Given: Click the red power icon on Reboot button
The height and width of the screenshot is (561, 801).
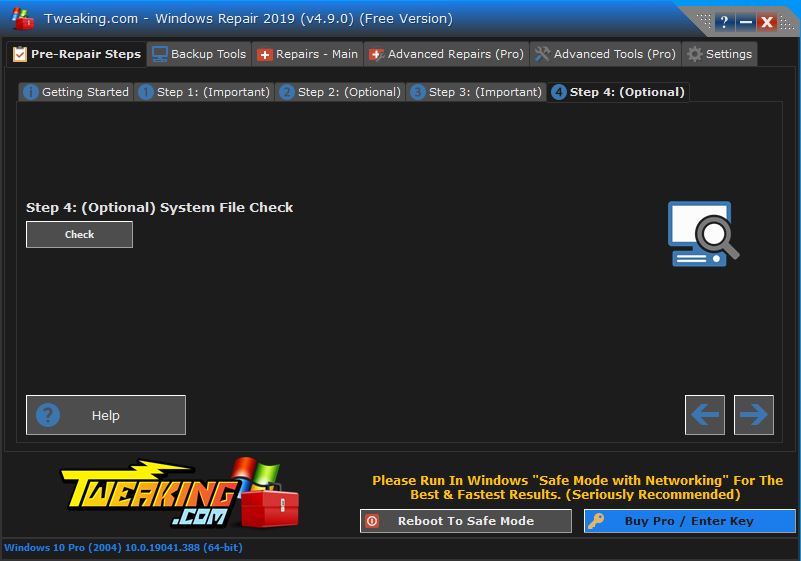Looking at the screenshot, I should coord(372,521).
